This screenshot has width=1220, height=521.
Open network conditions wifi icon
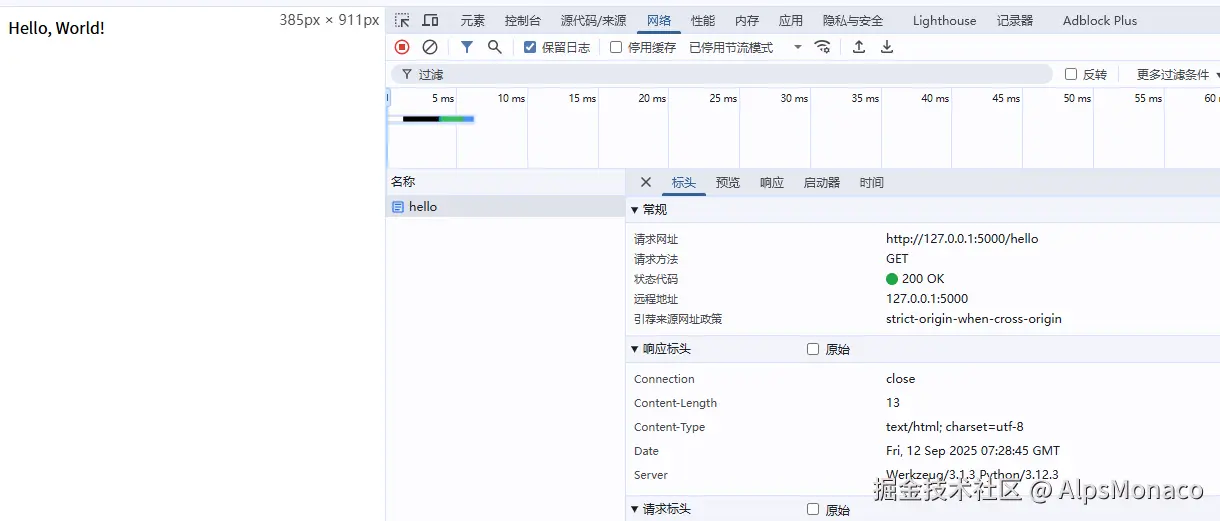(823, 47)
